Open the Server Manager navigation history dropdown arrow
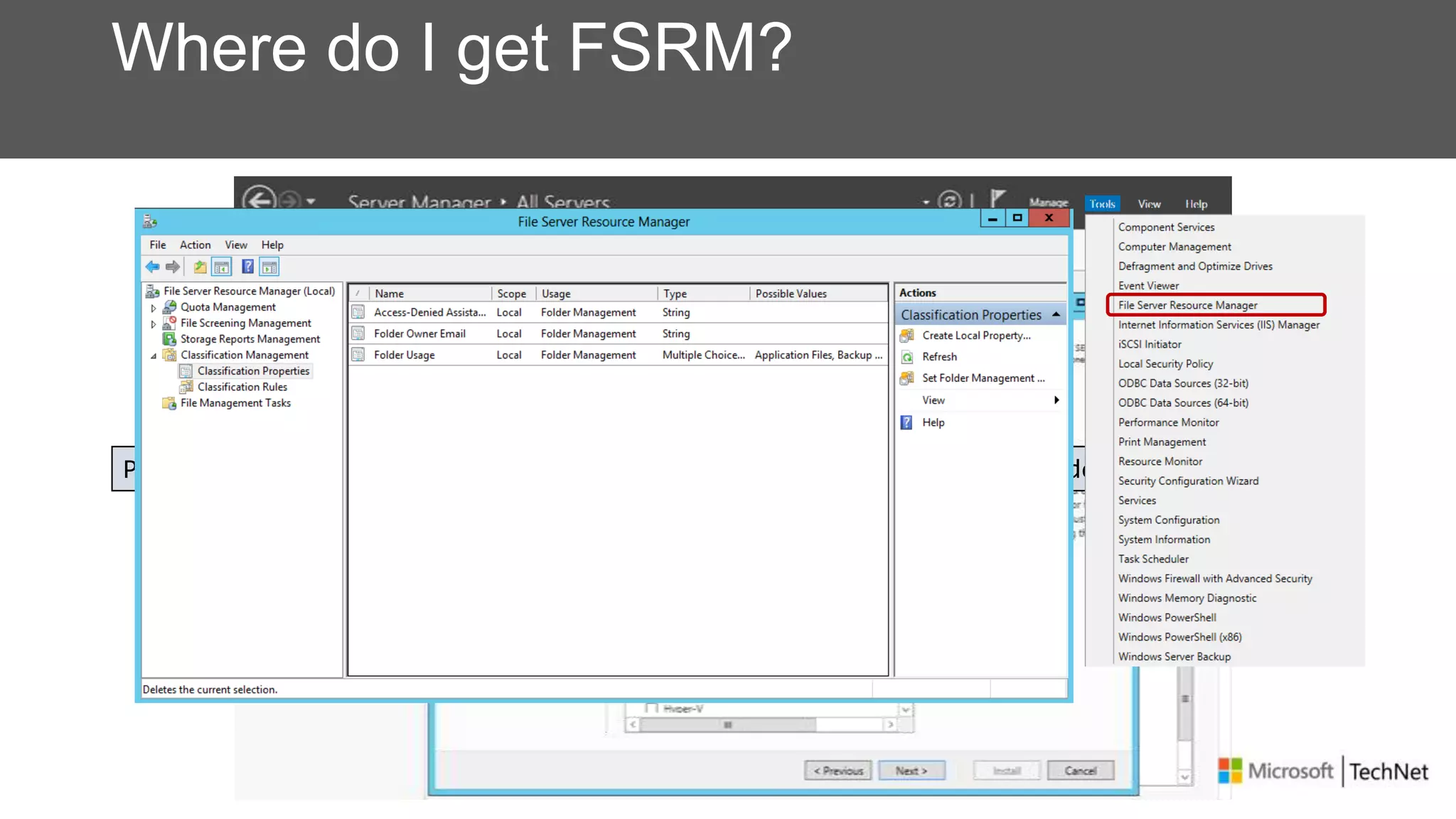 [x=311, y=202]
